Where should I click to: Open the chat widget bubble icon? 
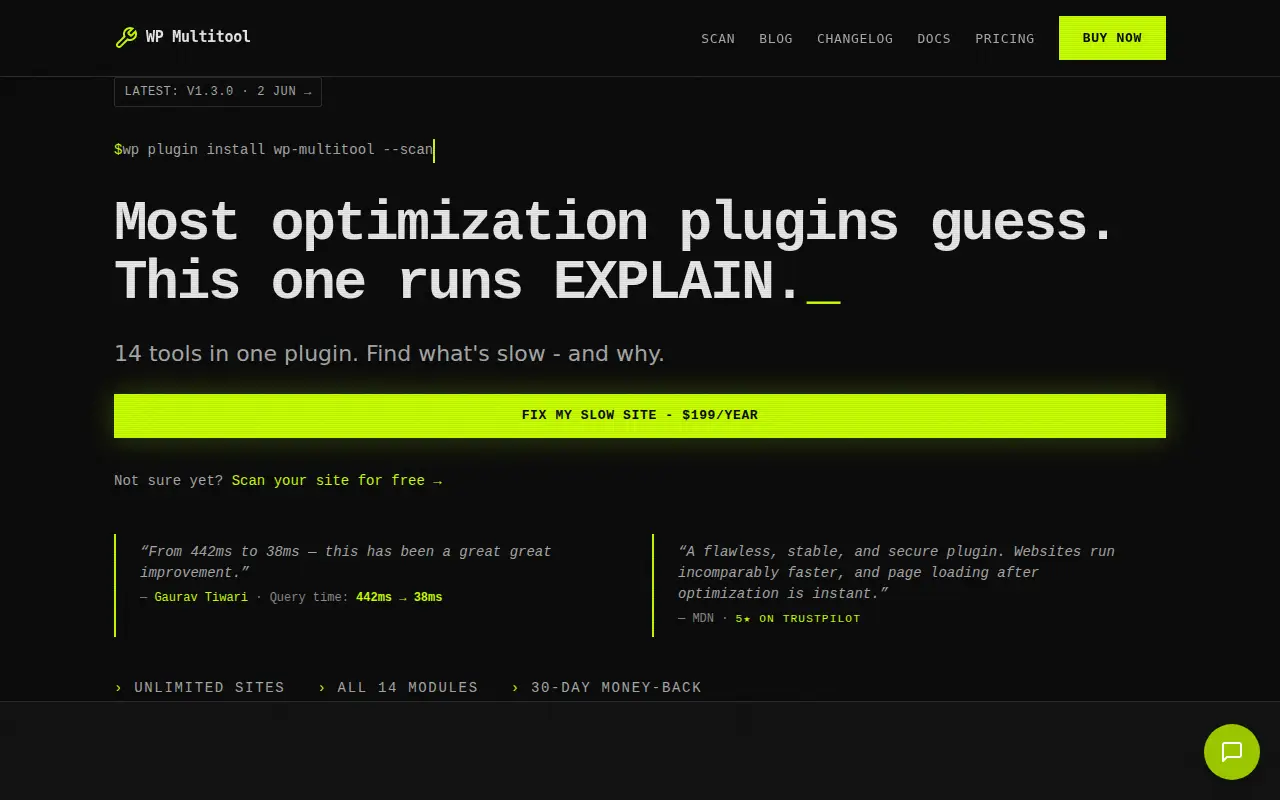click(1231, 752)
